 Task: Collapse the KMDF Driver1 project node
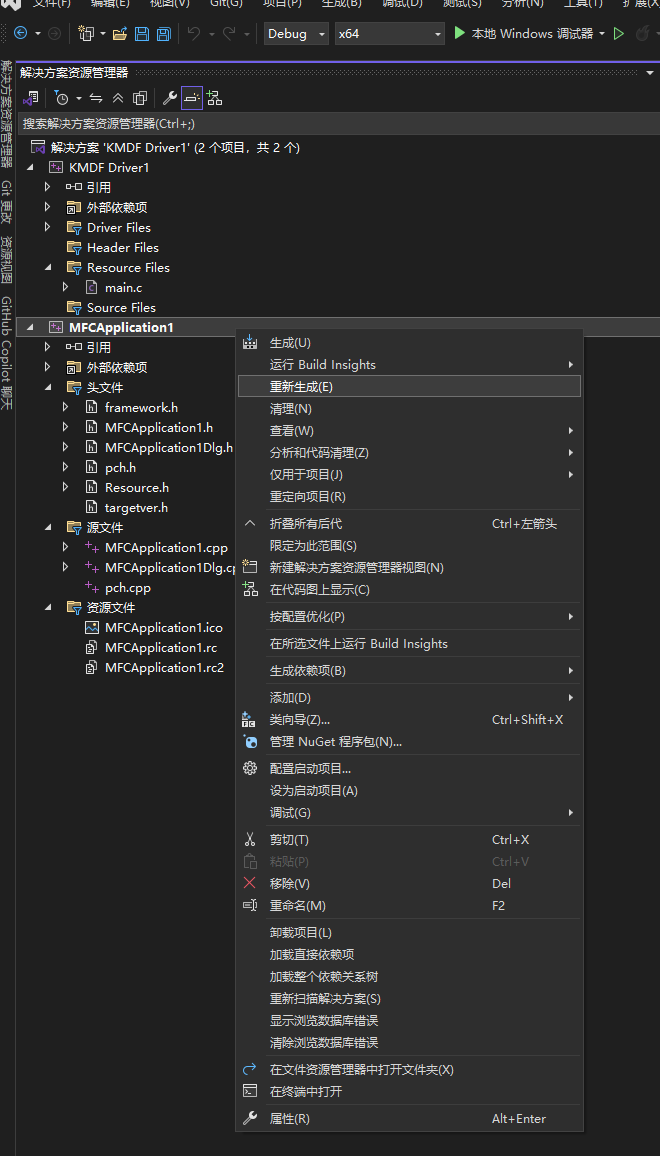coord(30,167)
